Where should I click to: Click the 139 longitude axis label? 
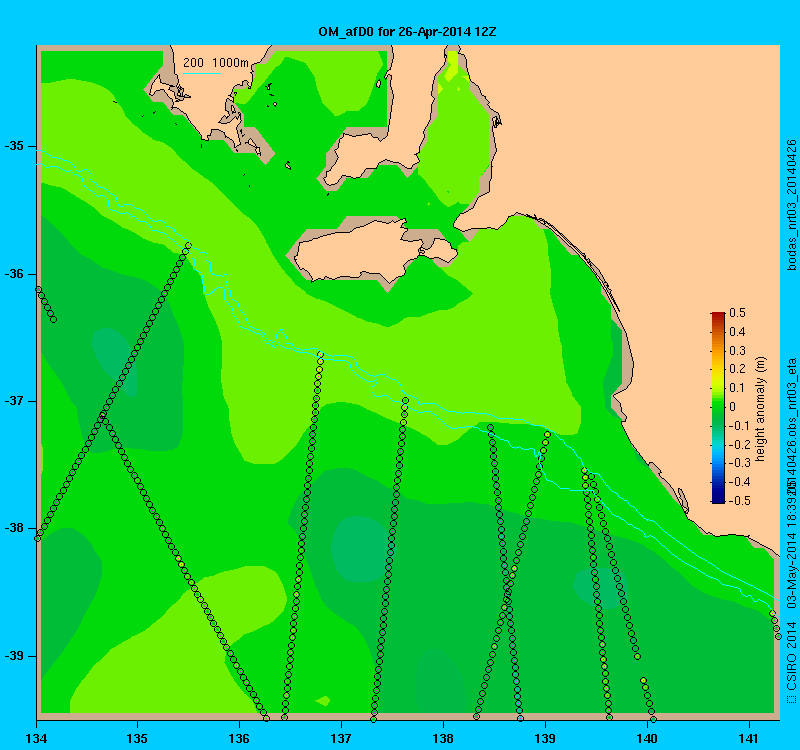pyautogui.click(x=545, y=738)
